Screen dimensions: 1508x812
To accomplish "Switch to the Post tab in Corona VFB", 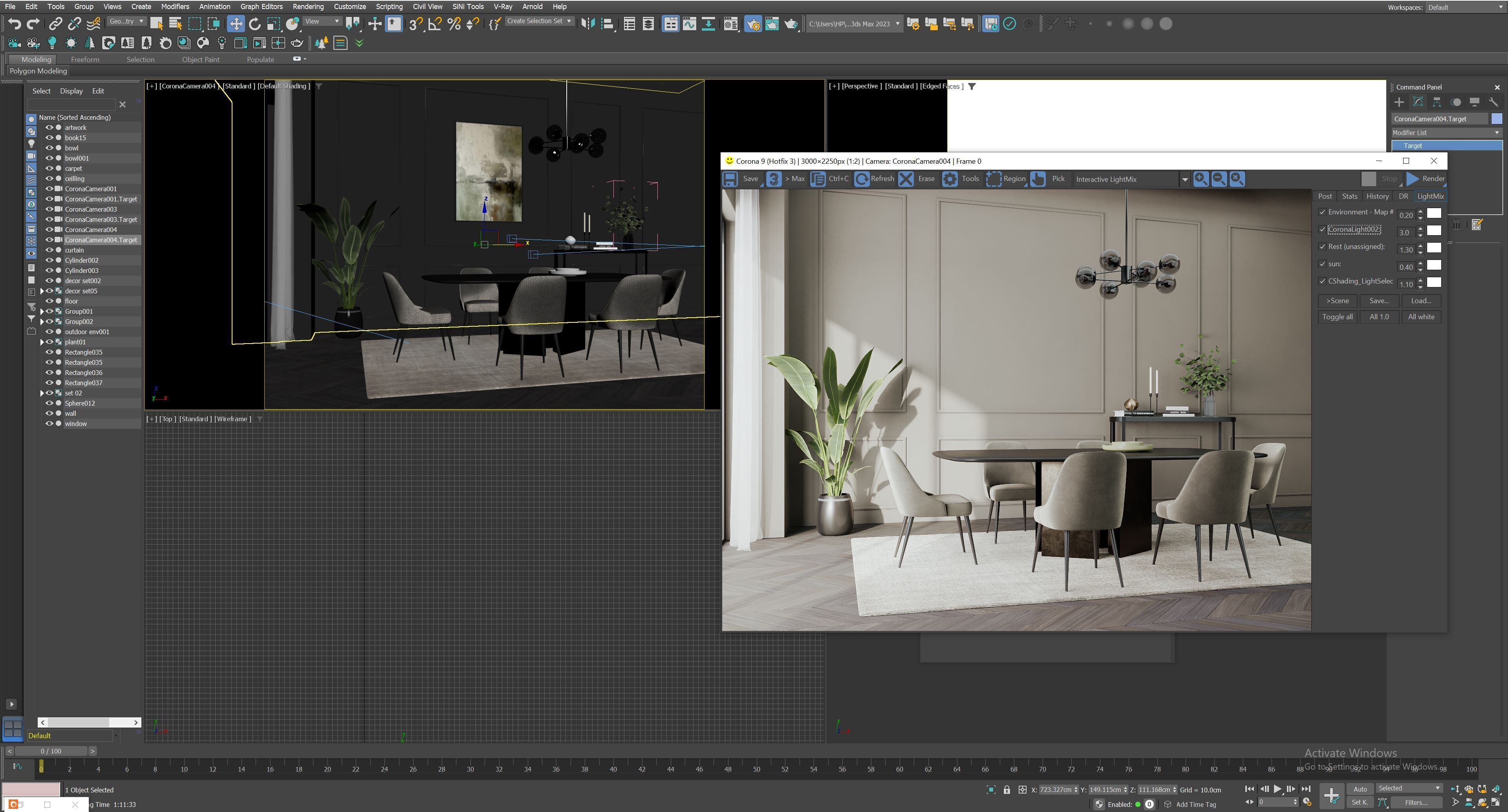I will click(x=1325, y=196).
